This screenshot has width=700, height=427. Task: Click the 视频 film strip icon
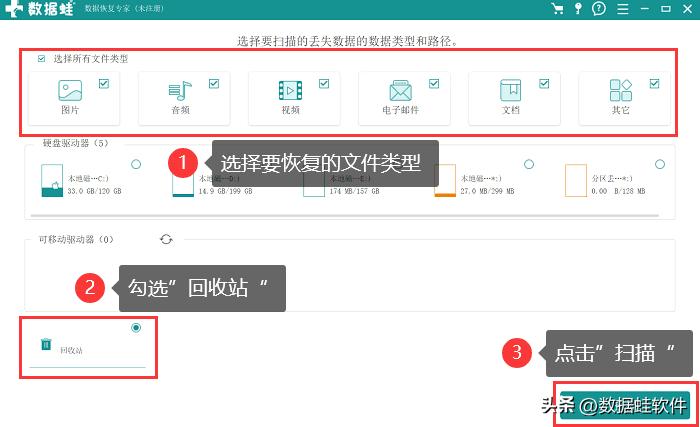(290, 90)
